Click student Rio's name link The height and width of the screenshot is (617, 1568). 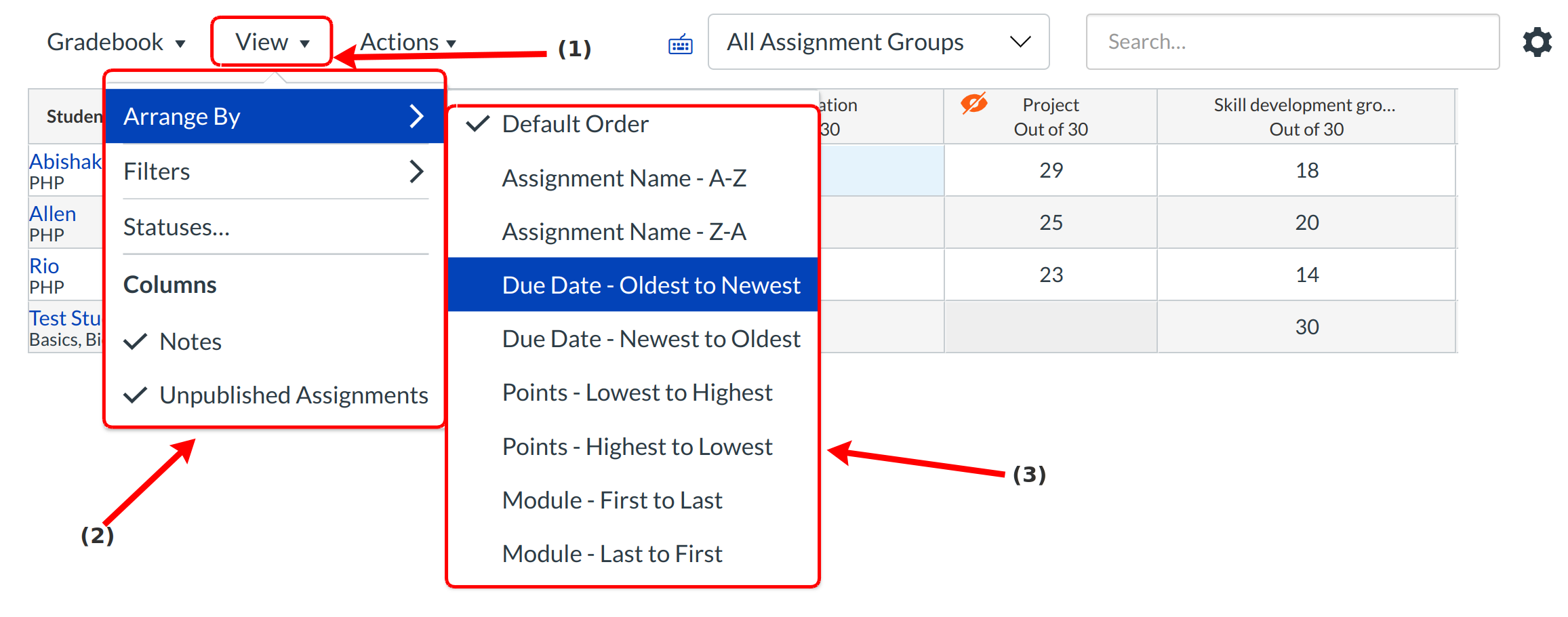[x=44, y=266]
